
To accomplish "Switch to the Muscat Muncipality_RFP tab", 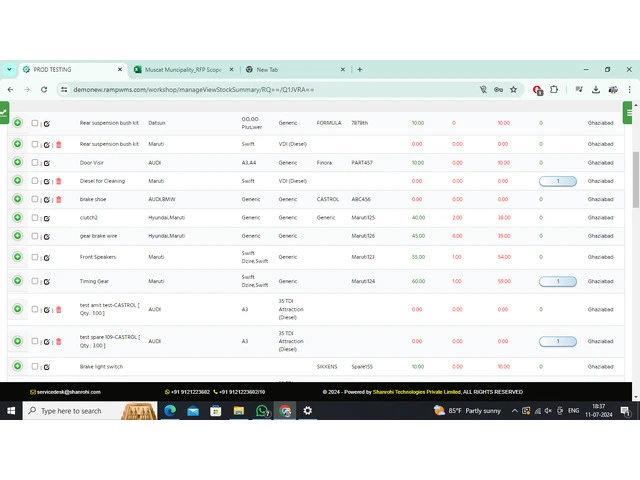I will click(x=177, y=70).
